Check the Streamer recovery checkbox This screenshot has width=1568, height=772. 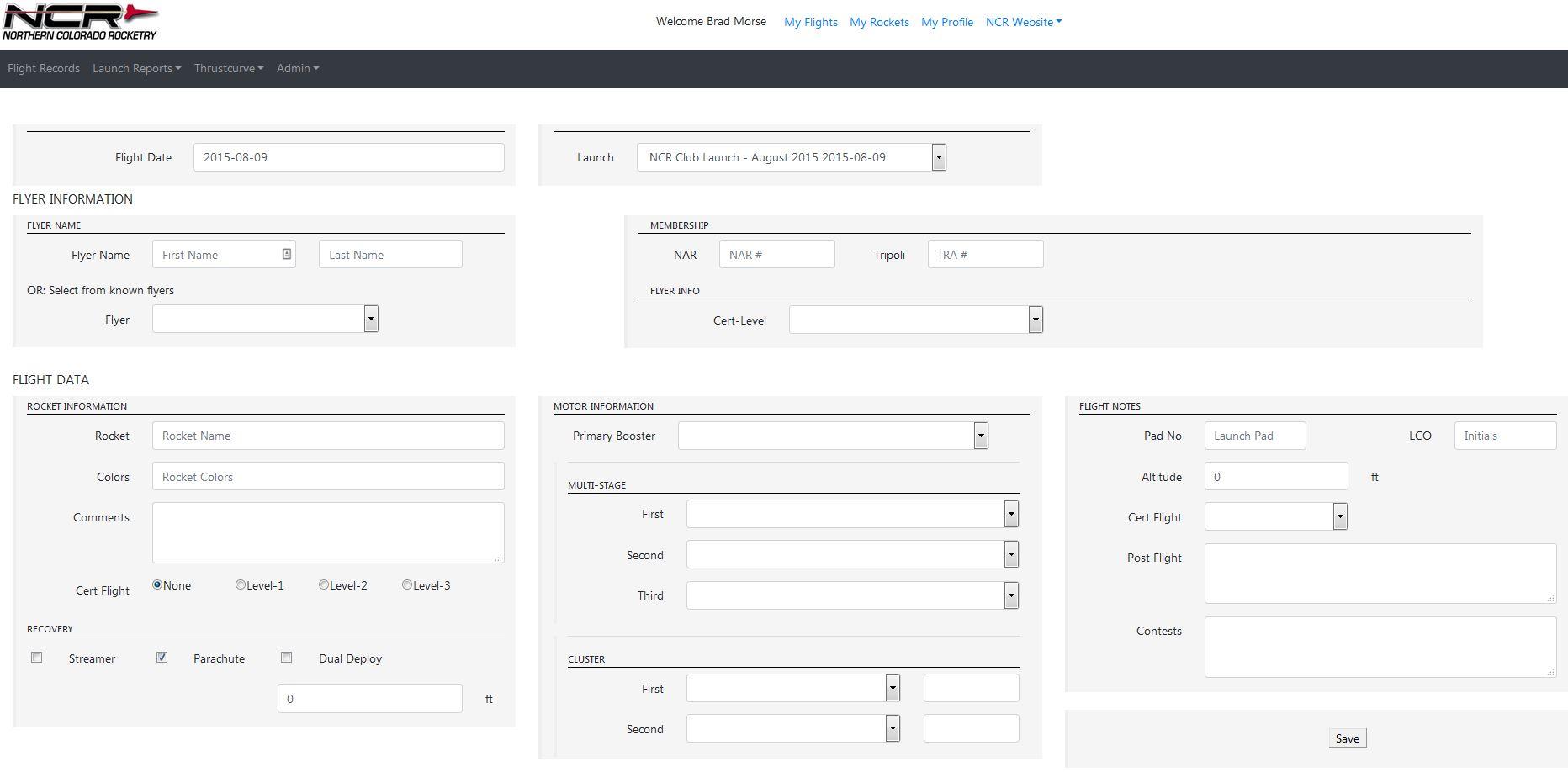pyautogui.click(x=36, y=658)
